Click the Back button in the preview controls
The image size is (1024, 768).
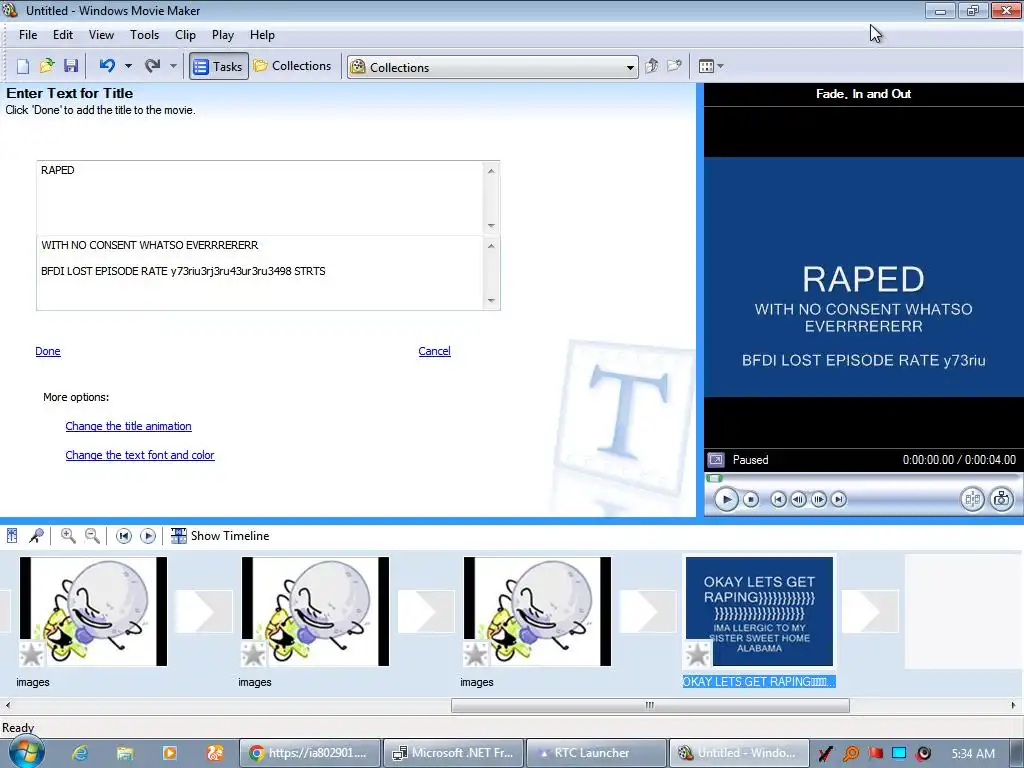click(778, 500)
